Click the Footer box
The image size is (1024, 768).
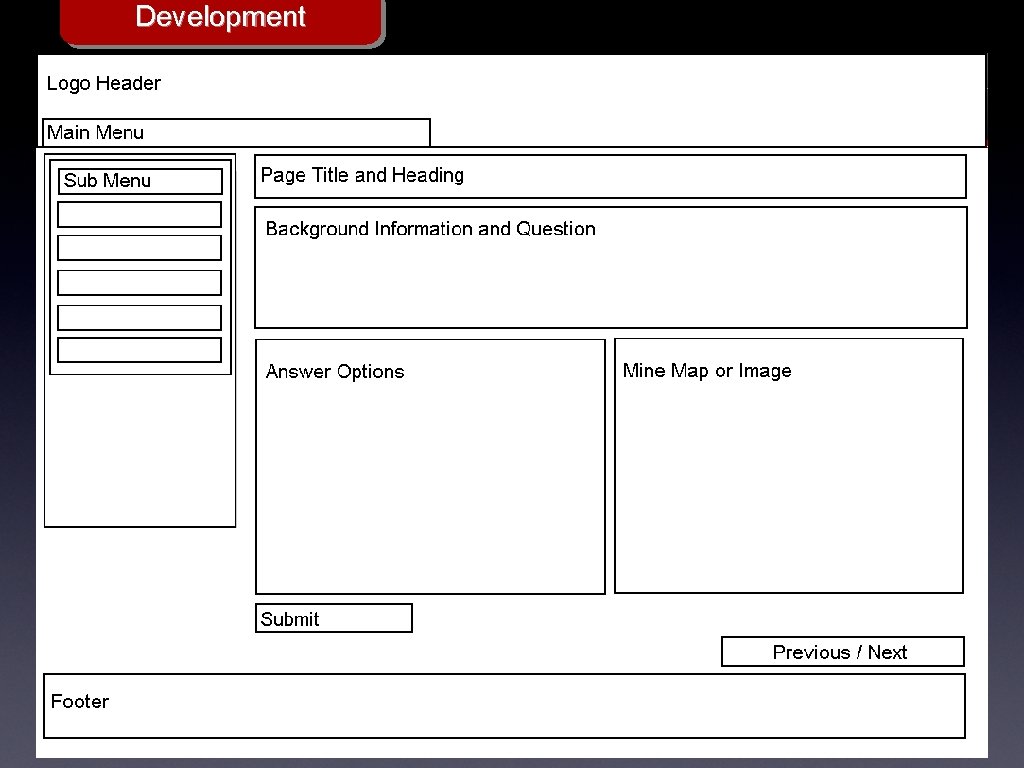coord(504,706)
